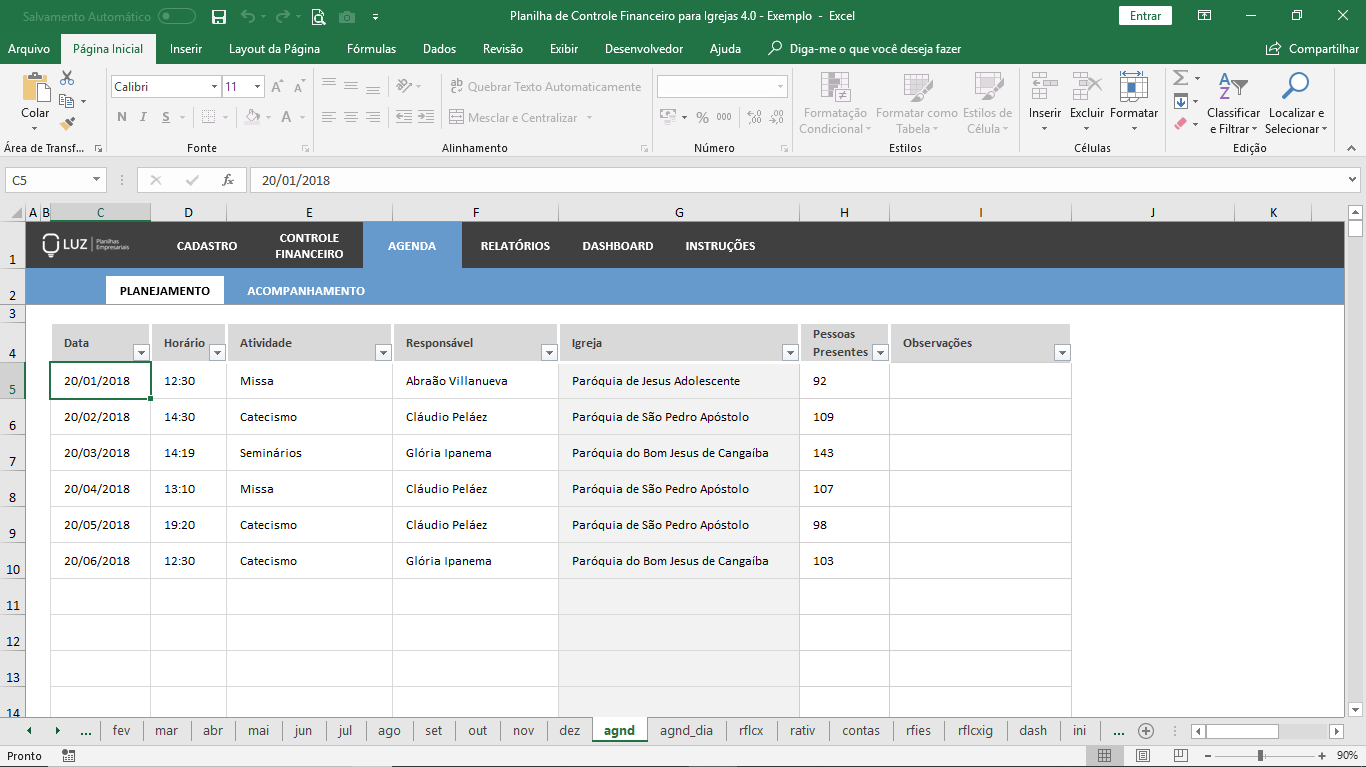The image size is (1366, 767).
Task: Click the Name Box showing C5
Action: [48, 180]
